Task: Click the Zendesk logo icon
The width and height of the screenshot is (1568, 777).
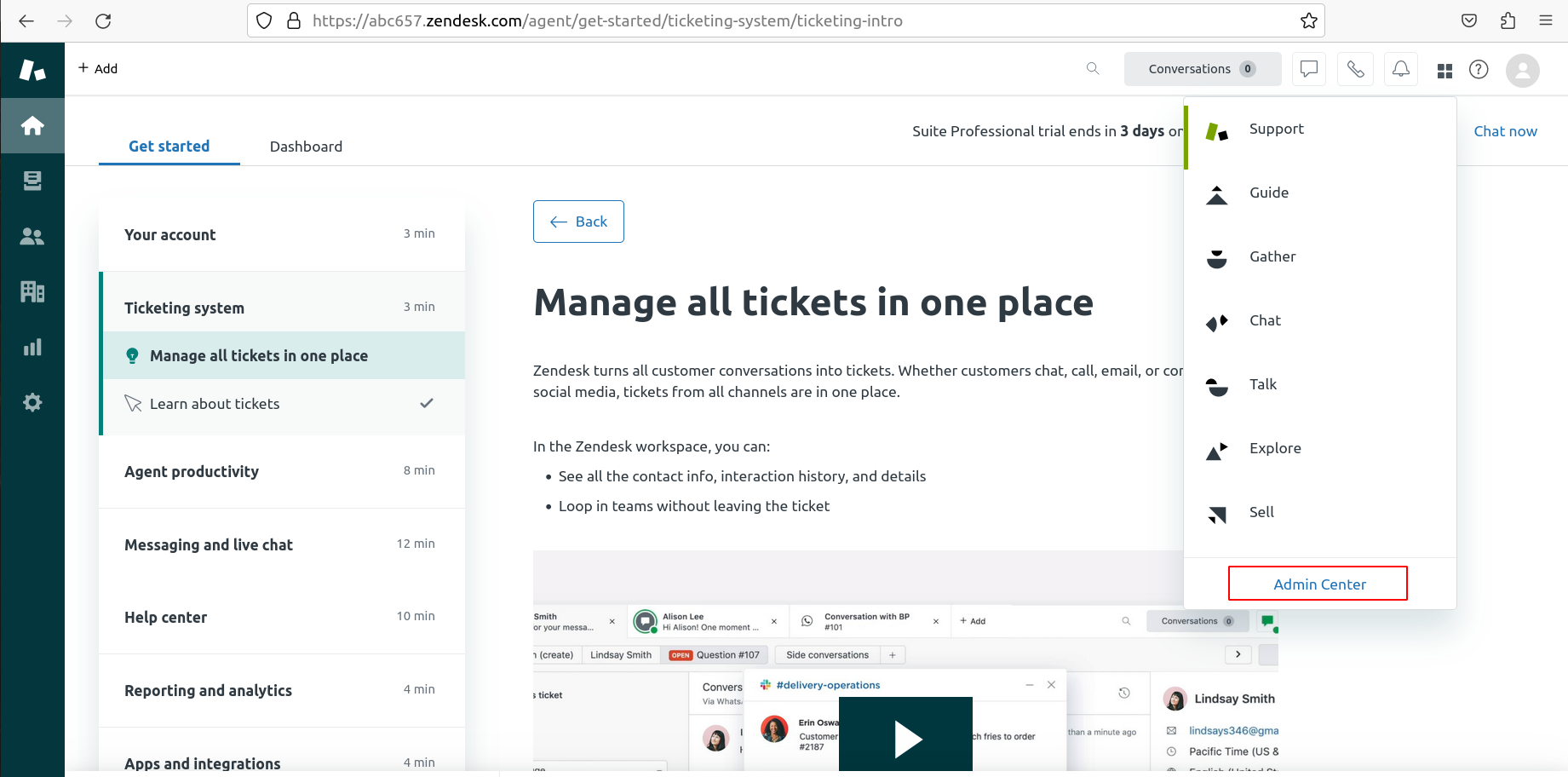Action: pos(32,69)
